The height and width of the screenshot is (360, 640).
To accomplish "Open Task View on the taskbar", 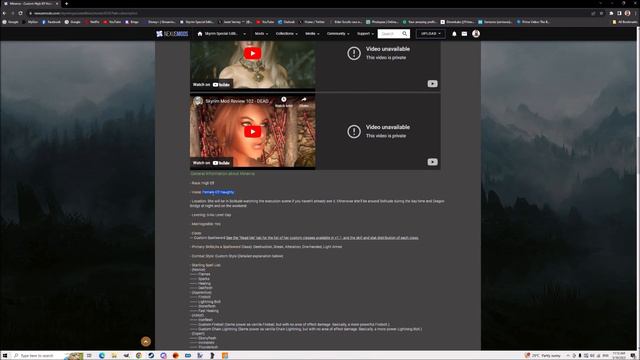I will [x=89, y=356].
